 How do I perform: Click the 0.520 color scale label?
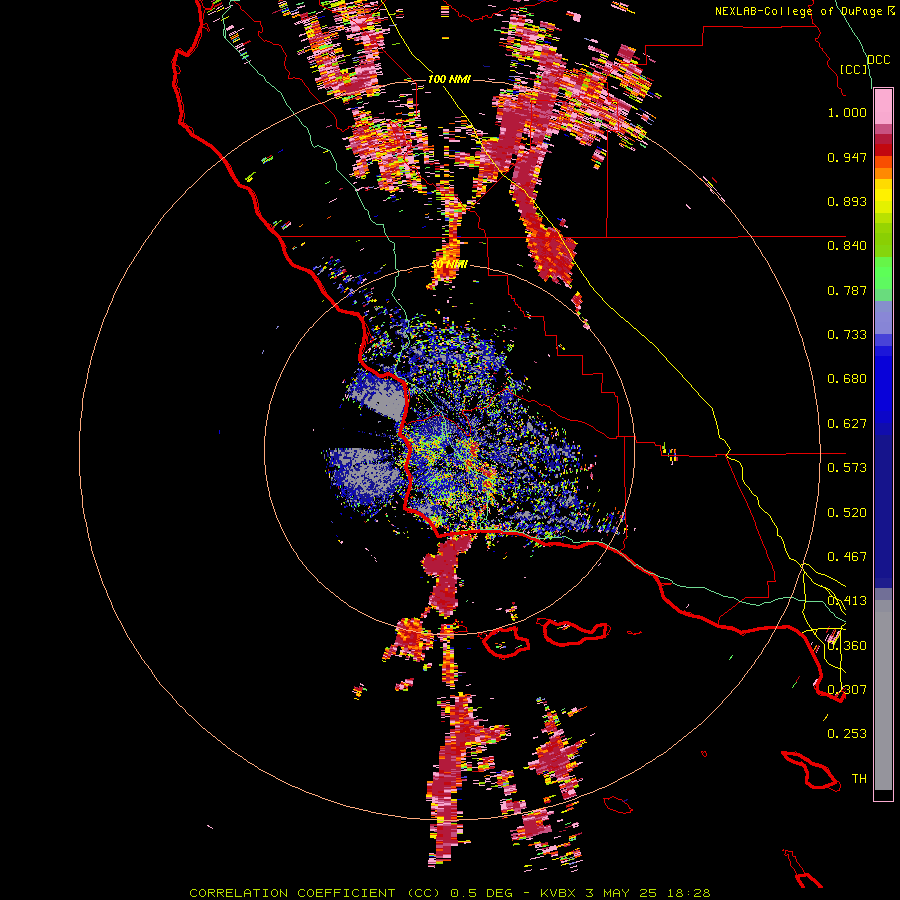tap(847, 513)
